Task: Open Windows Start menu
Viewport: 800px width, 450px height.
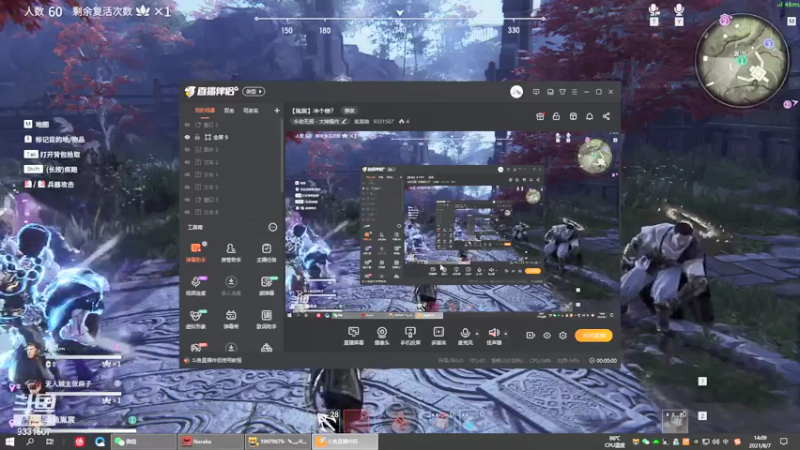Action: 10,442
